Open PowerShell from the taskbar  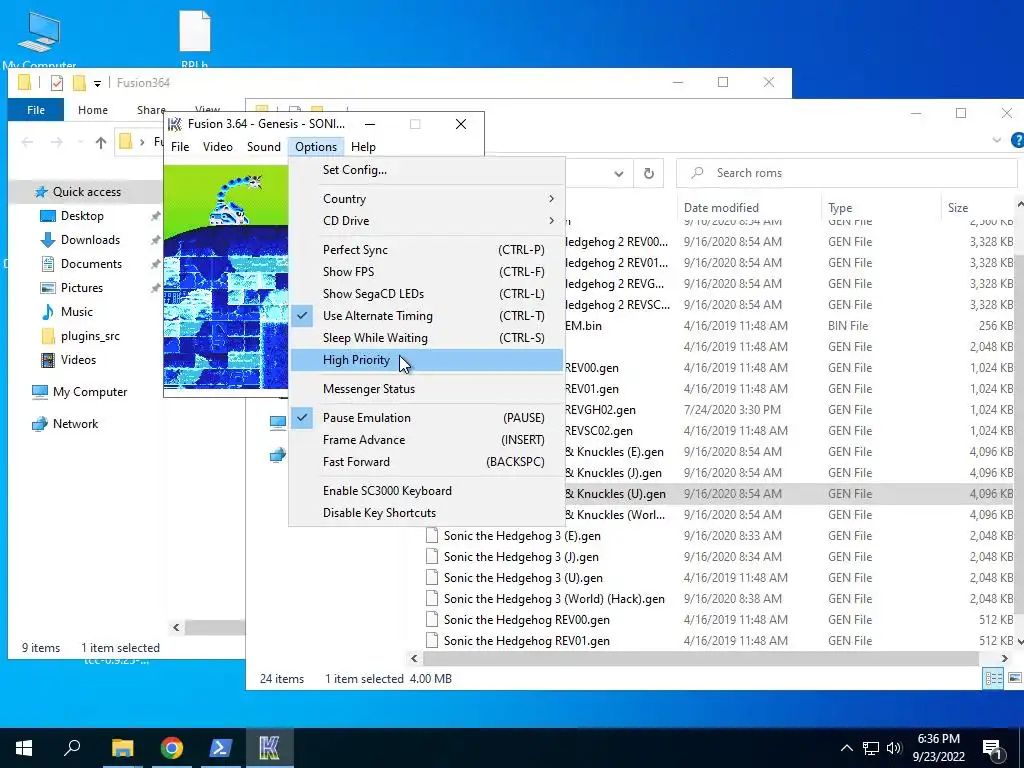(x=220, y=748)
